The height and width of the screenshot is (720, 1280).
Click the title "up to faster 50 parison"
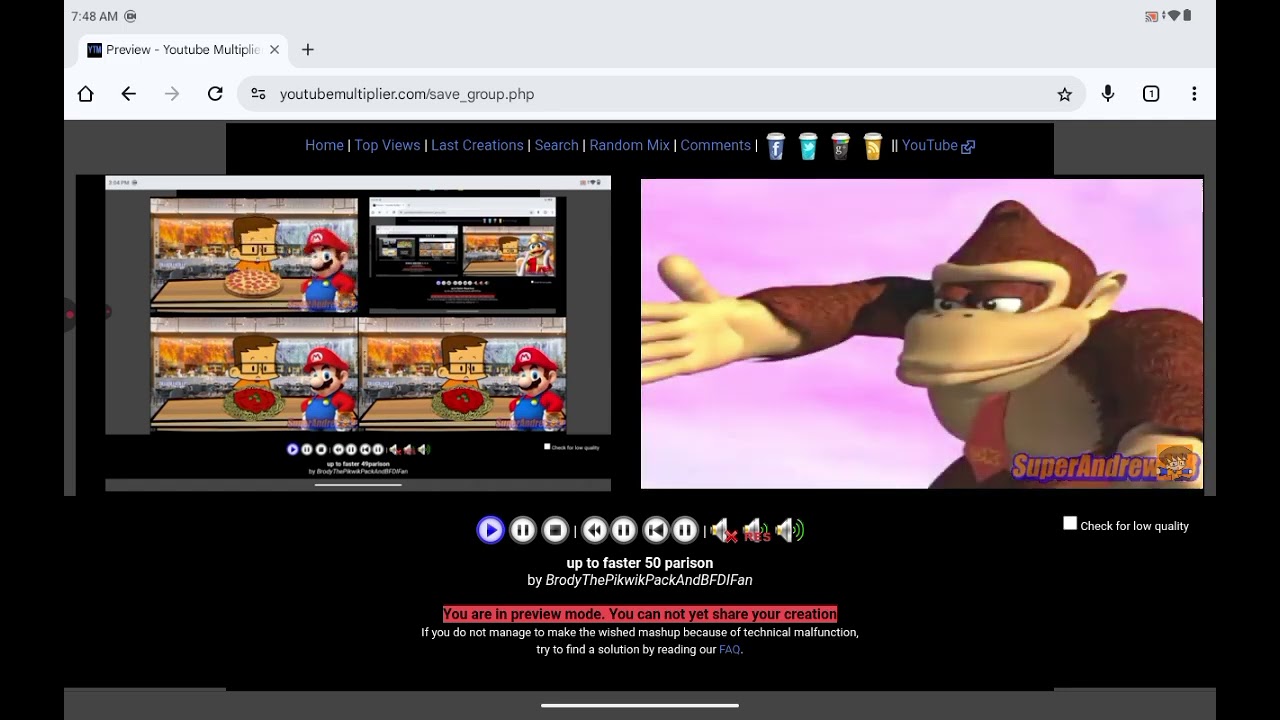pyautogui.click(x=640, y=563)
